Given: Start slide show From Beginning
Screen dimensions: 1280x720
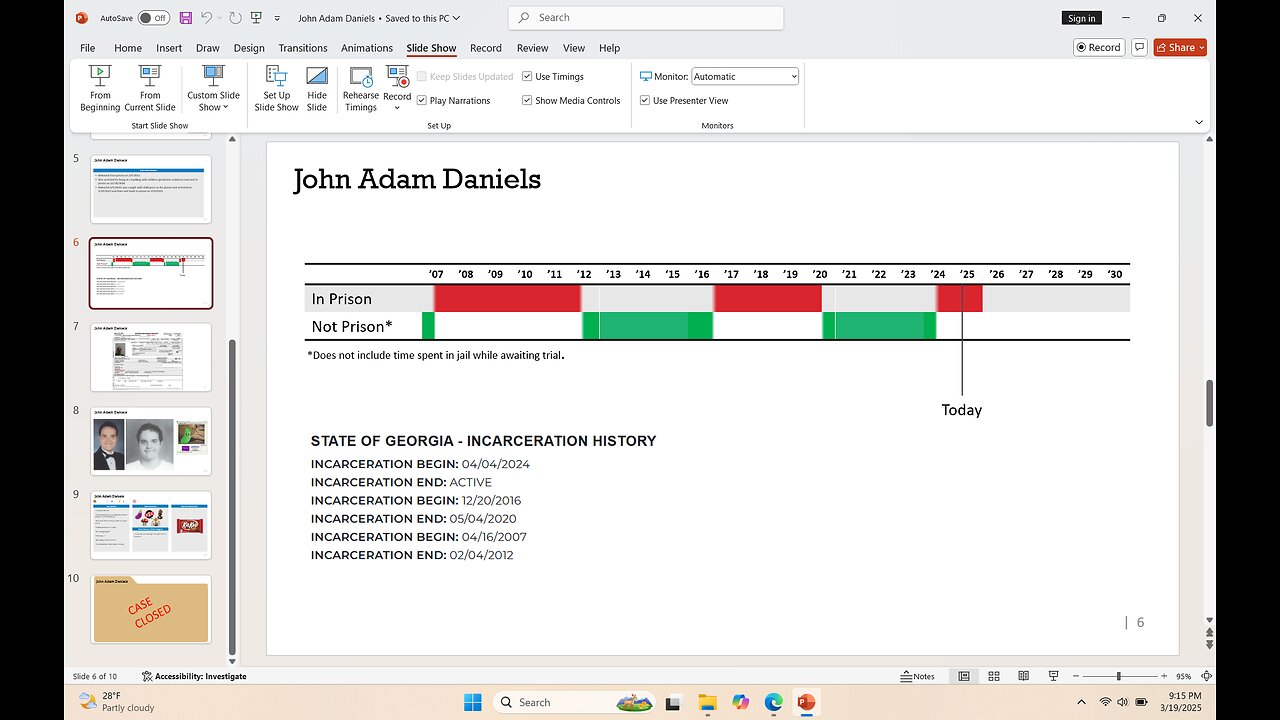Looking at the screenshot, I should (100, 88).
